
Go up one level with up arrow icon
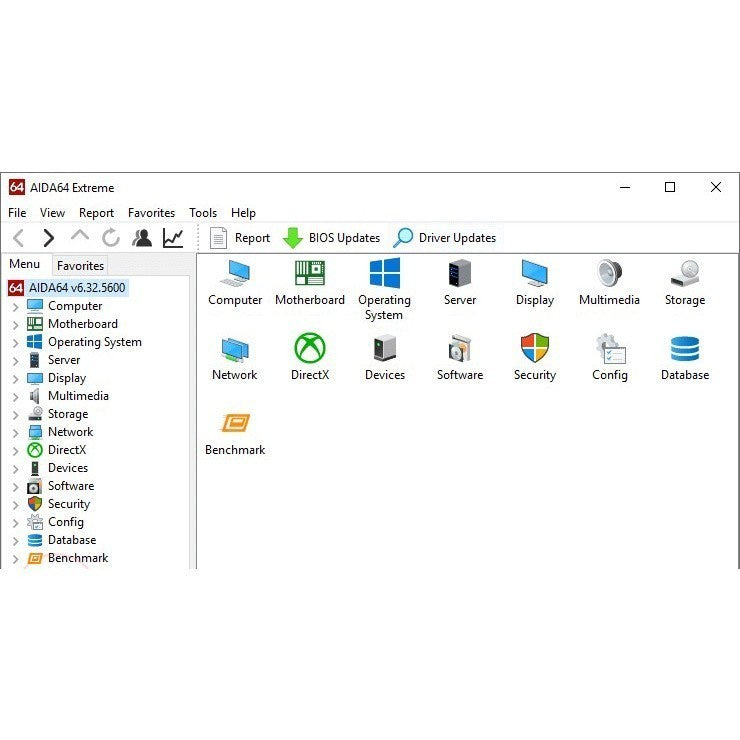80,235
